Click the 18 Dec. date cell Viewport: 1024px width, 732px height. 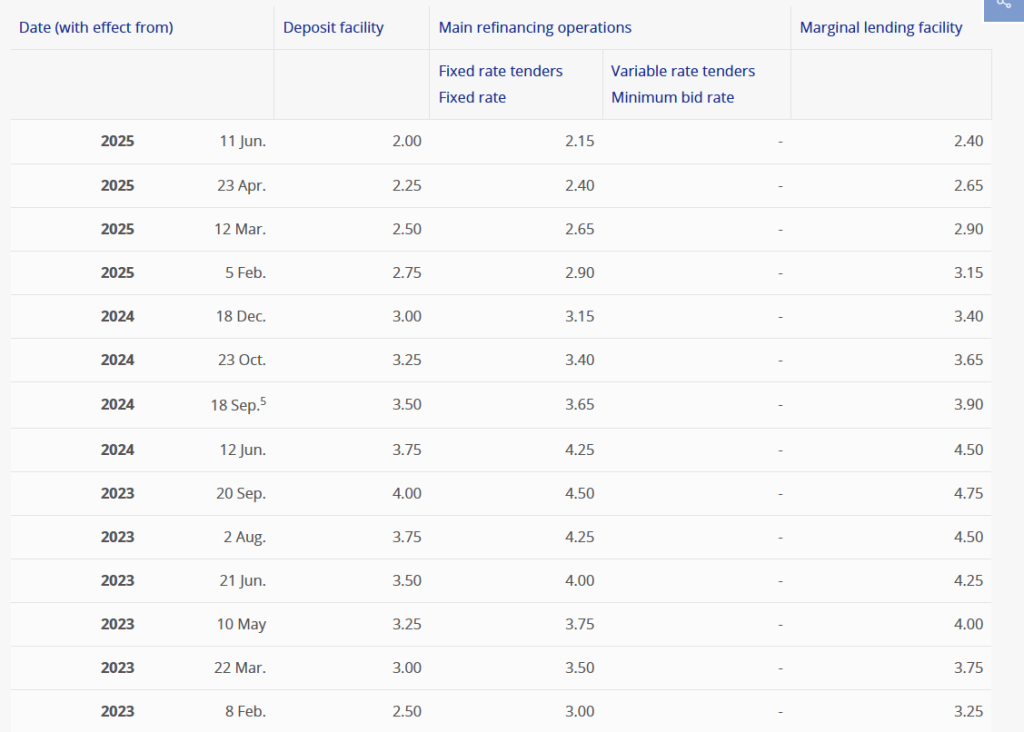pyautogui.click(x=241, y=316)
